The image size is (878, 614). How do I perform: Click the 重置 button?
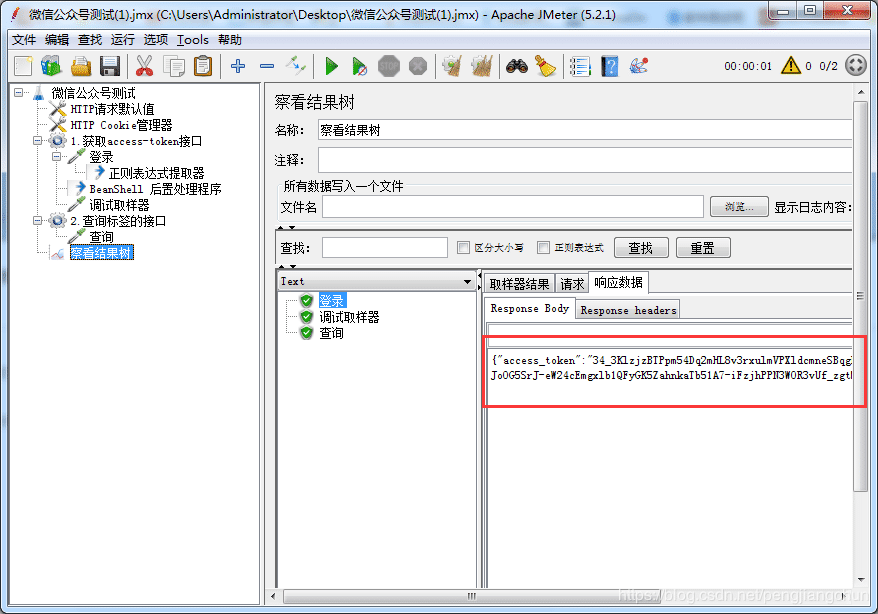703,247
